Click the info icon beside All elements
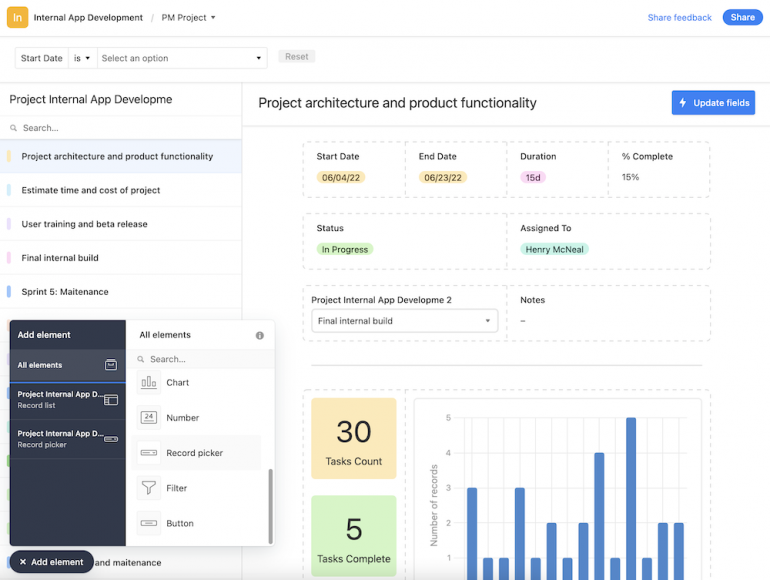Screen dimensions: 770x580 point(260,336)
